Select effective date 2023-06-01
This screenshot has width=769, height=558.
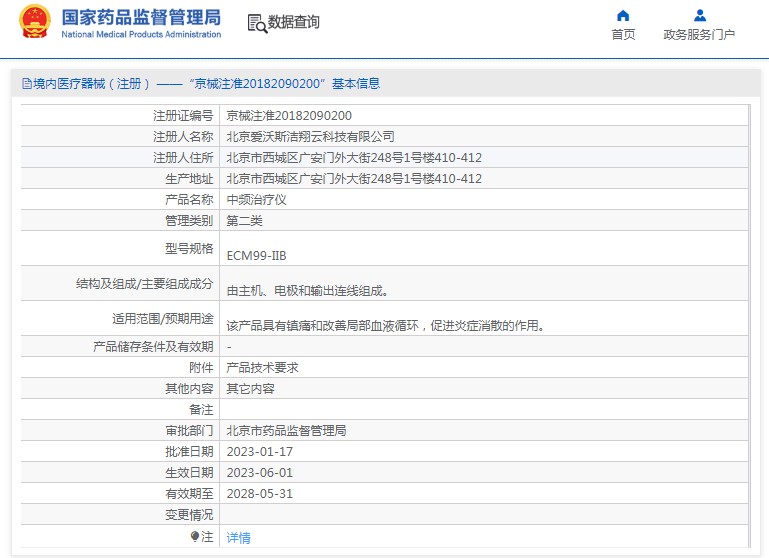259,473
